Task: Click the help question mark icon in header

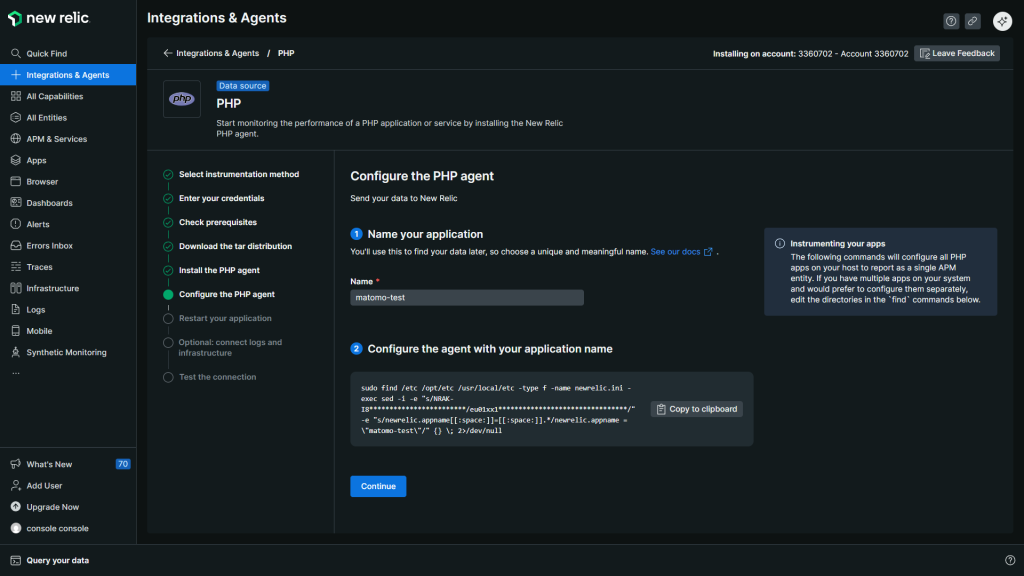Action: pos(951,21)
